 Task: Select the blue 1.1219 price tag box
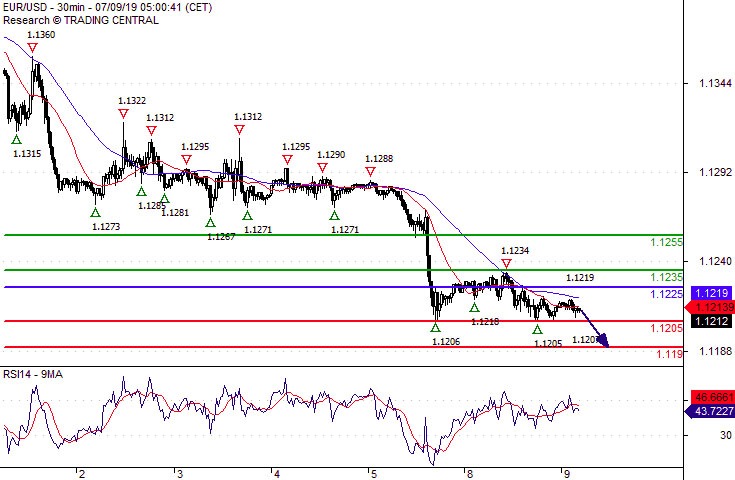[x=711, y=293]
